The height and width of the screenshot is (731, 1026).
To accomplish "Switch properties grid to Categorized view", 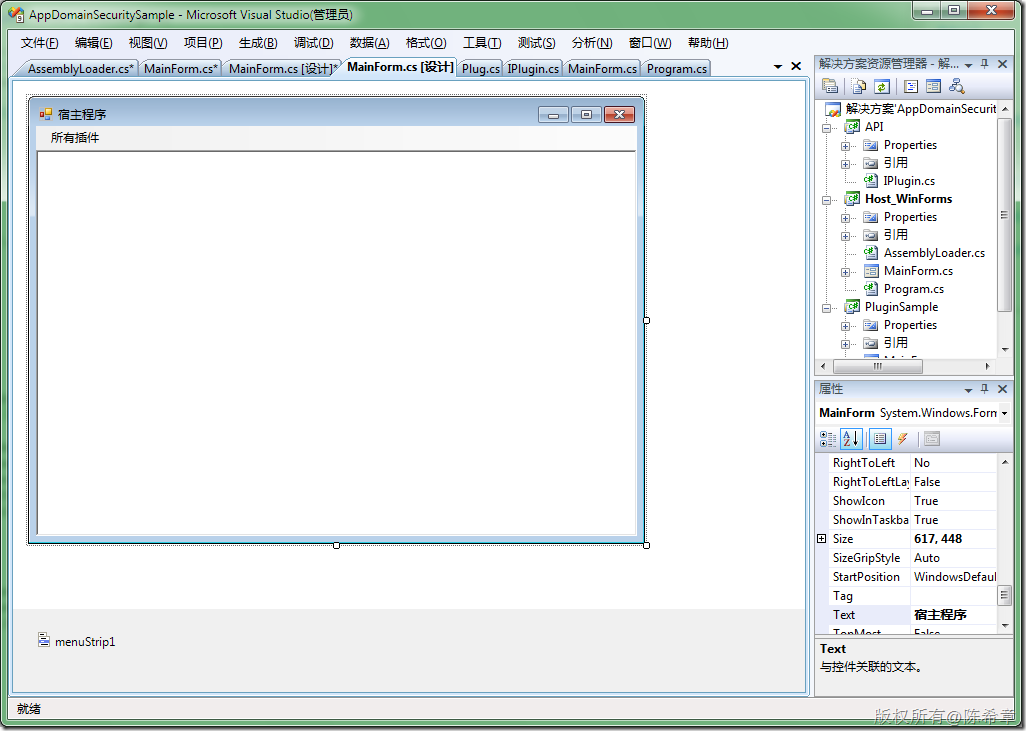I will point(828,439).
